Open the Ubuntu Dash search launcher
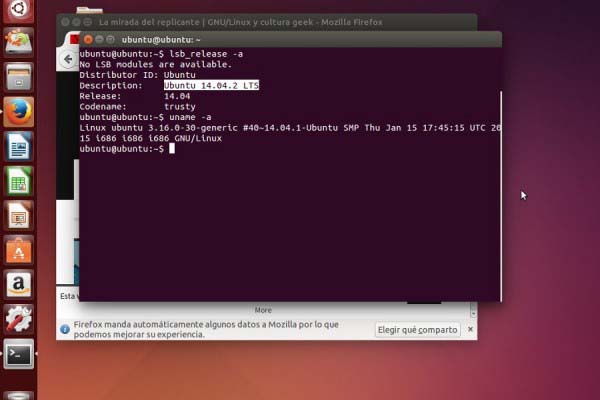This screenshot has height=400, width=600. click(x=18, y=9)
